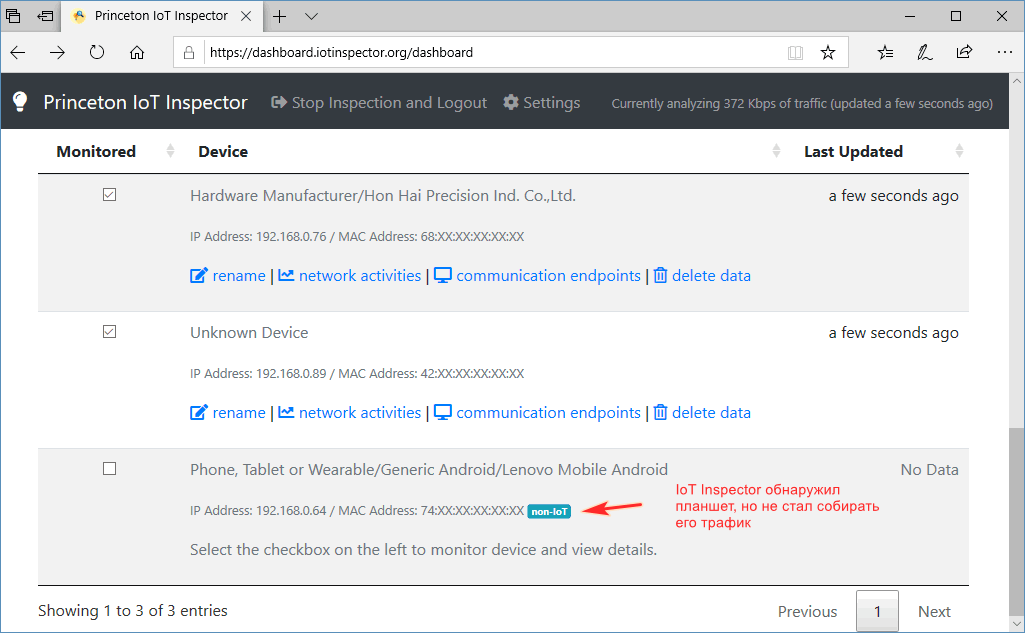Viewport: 1025px width, 633px height.
Task: Close the Princeton IoT Inspector tab
Action: (x=246, y=16)
